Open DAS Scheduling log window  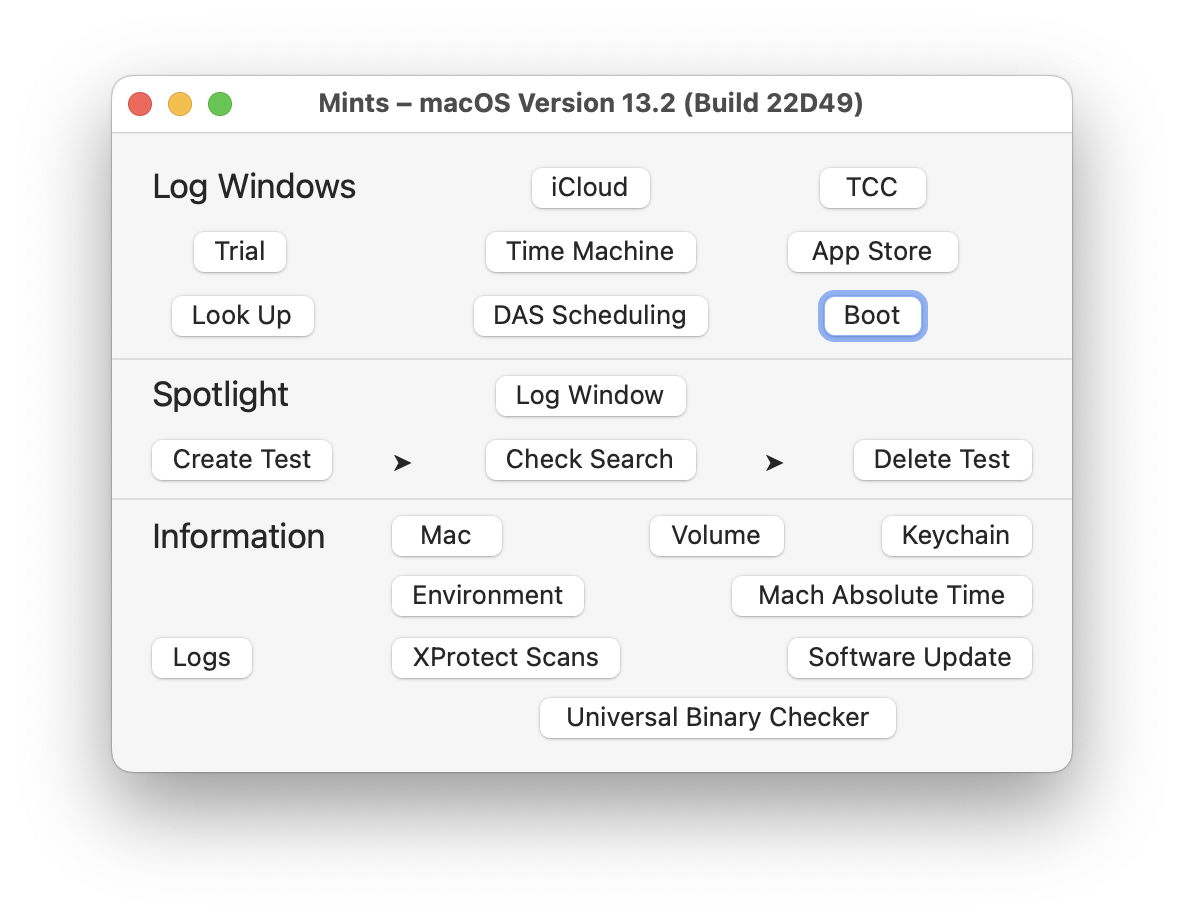[590, 316]
